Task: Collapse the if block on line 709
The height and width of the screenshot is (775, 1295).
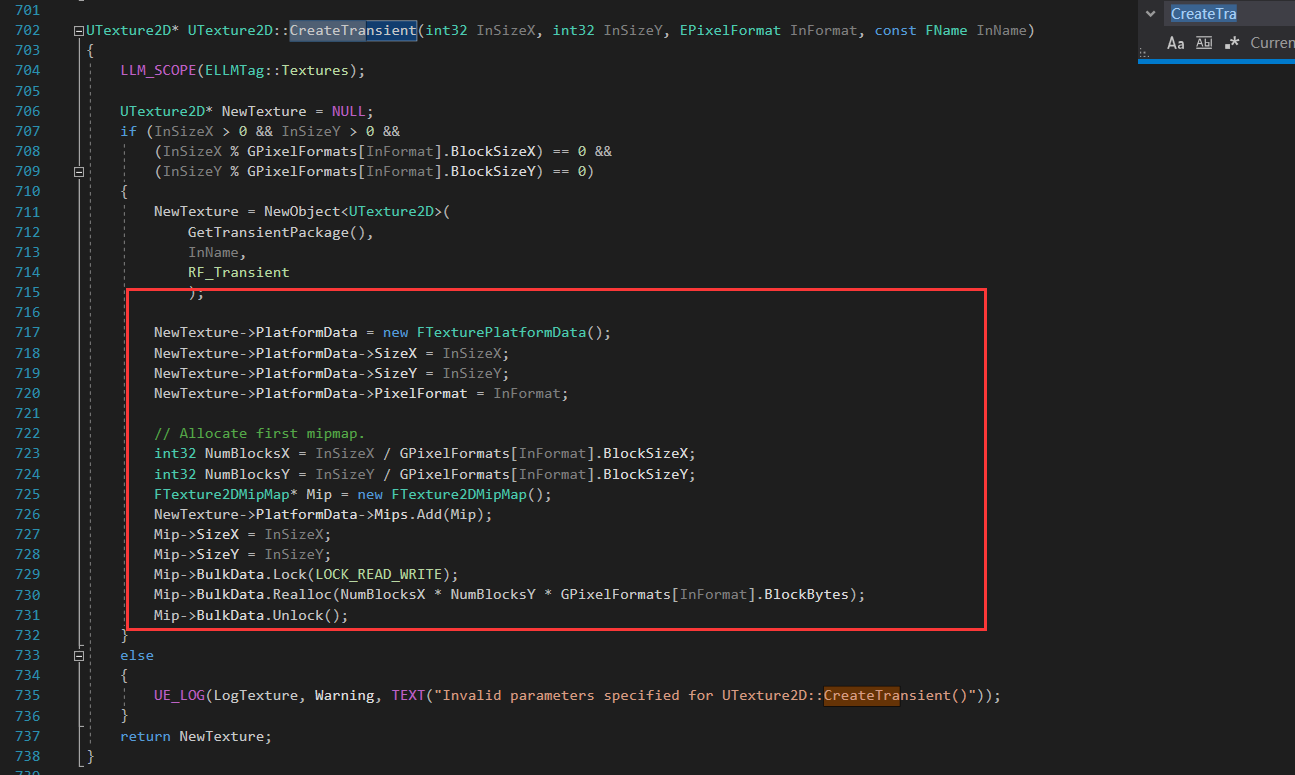Action: coord(78,171)
